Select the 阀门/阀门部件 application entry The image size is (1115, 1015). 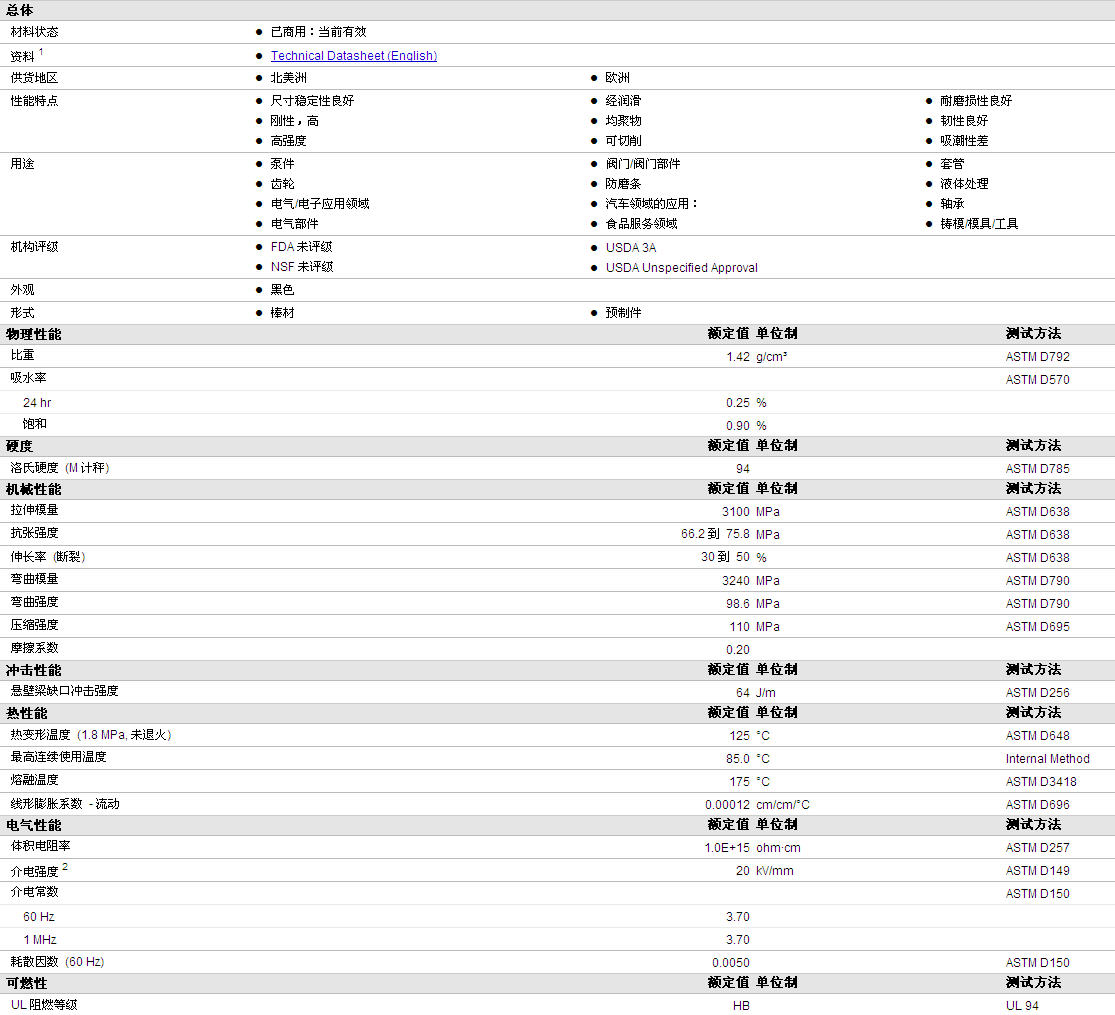point(643,164)
